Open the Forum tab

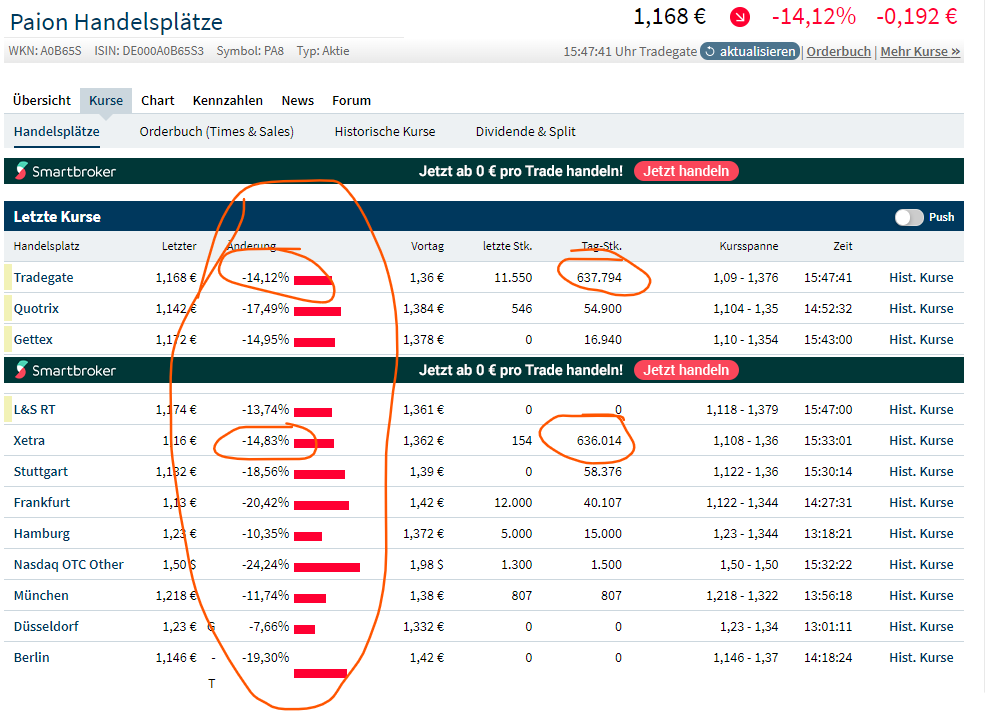click(351, 101)
